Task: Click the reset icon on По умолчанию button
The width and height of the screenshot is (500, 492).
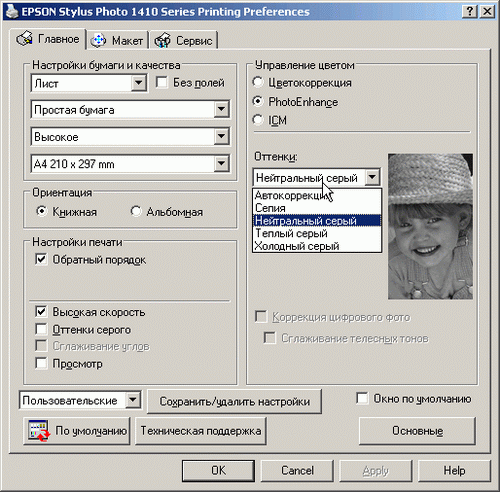Action: [39, 431]
